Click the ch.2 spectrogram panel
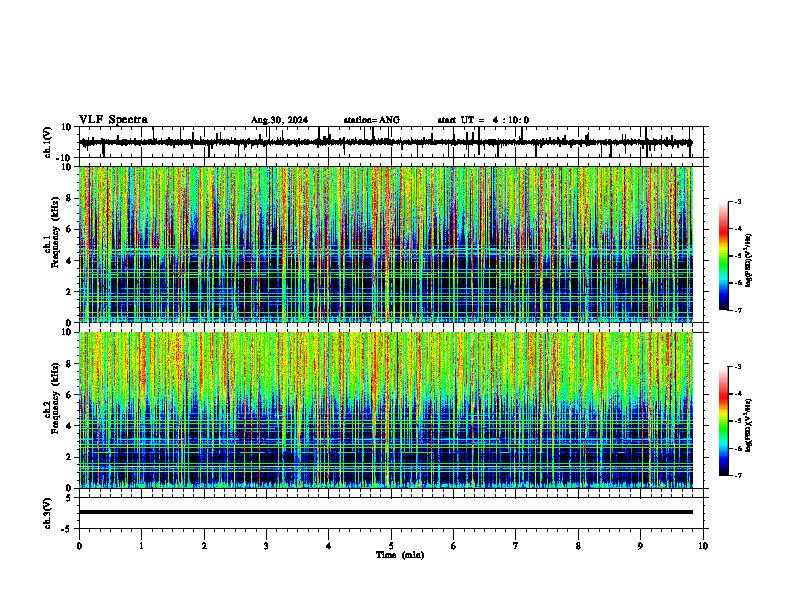The image size is (792, 612). point(386,410)
